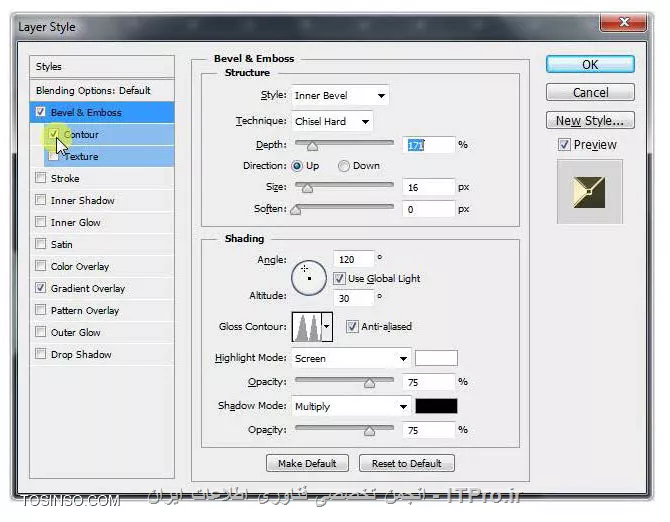The height and width of the screenshot is (522, 670).
Task: Enable the Outer Glow checkbox
Action: 41,332
